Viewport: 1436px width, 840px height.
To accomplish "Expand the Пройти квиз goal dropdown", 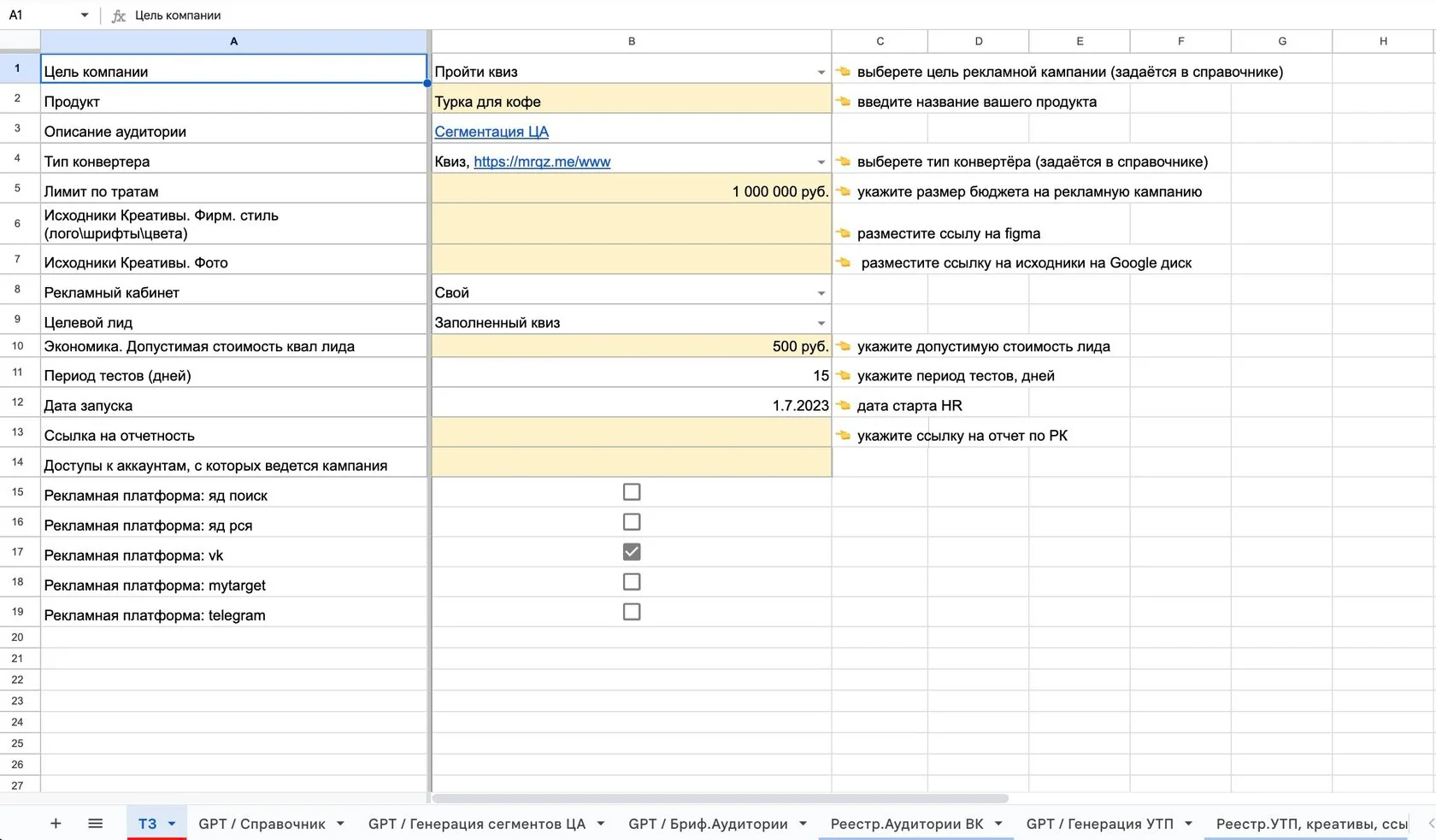I will point(821,73).
